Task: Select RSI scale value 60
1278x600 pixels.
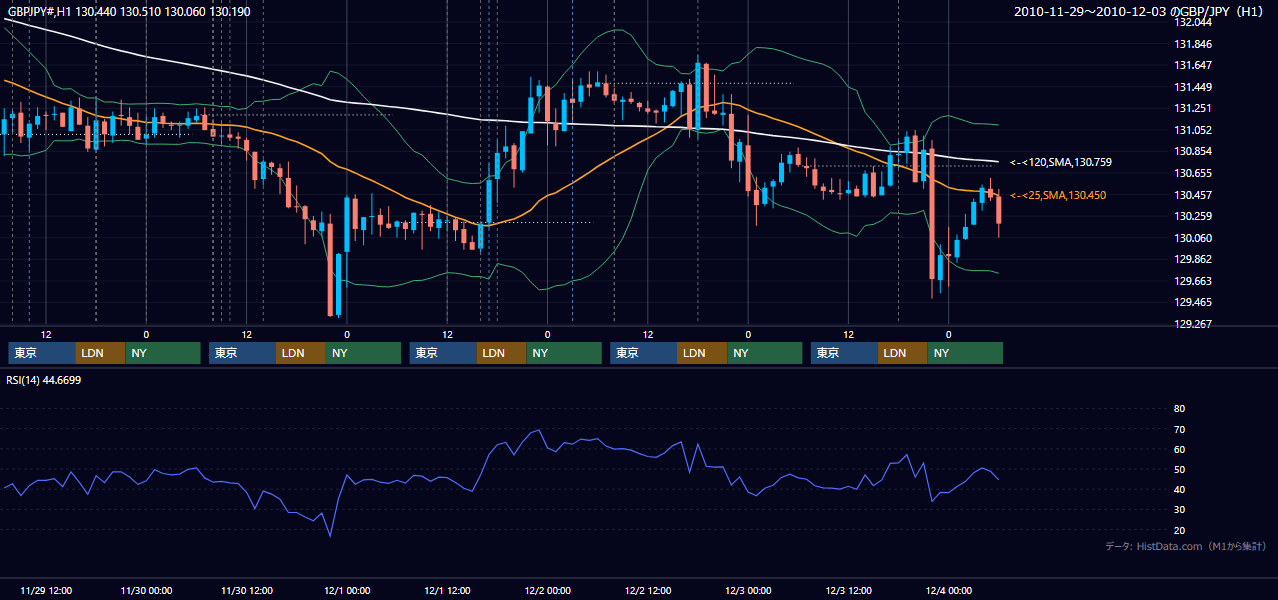Action: pyautogui.click(x=1179, y=449)
